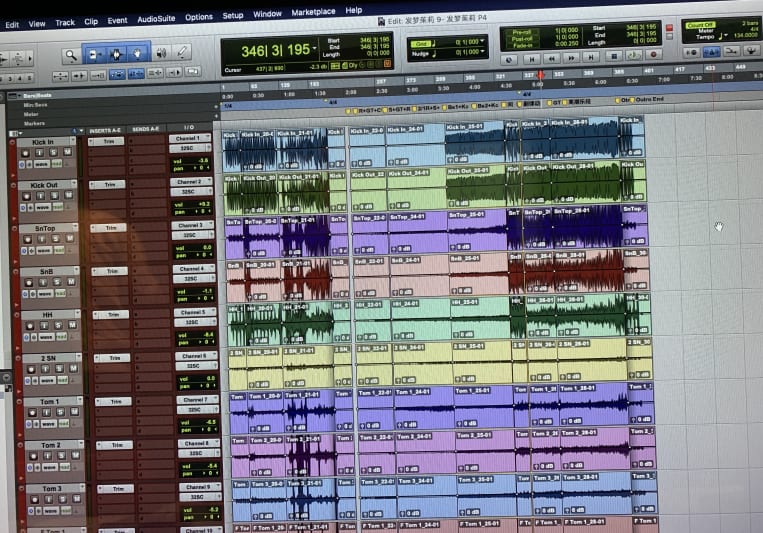The image size is (763, 533).
Task: Open Channel 1 input selector on Kick In
Action: click(190, 138)
